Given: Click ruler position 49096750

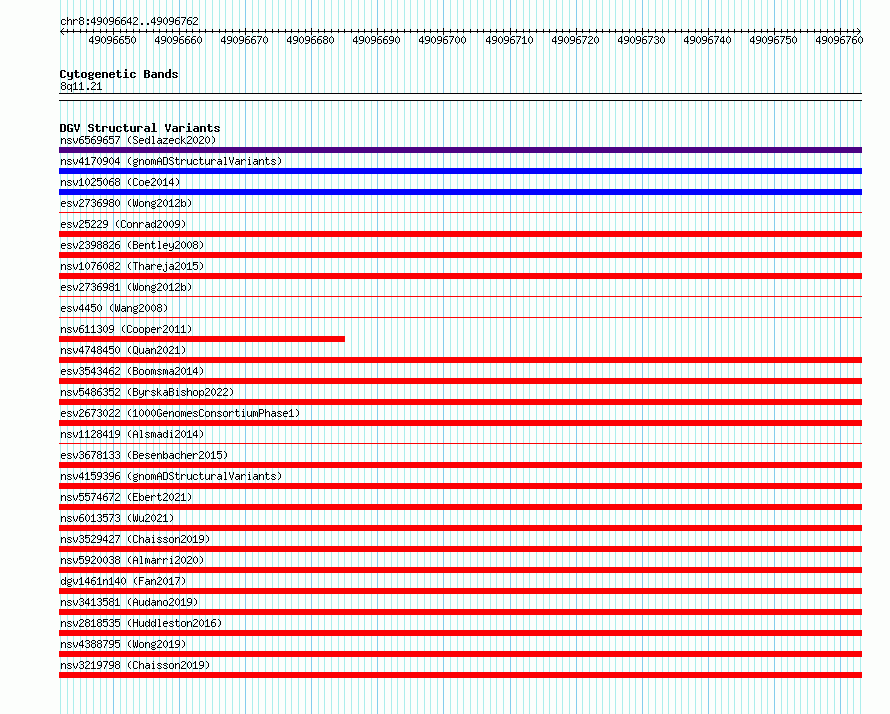Looking at the screenshot, I should [773, 40].
